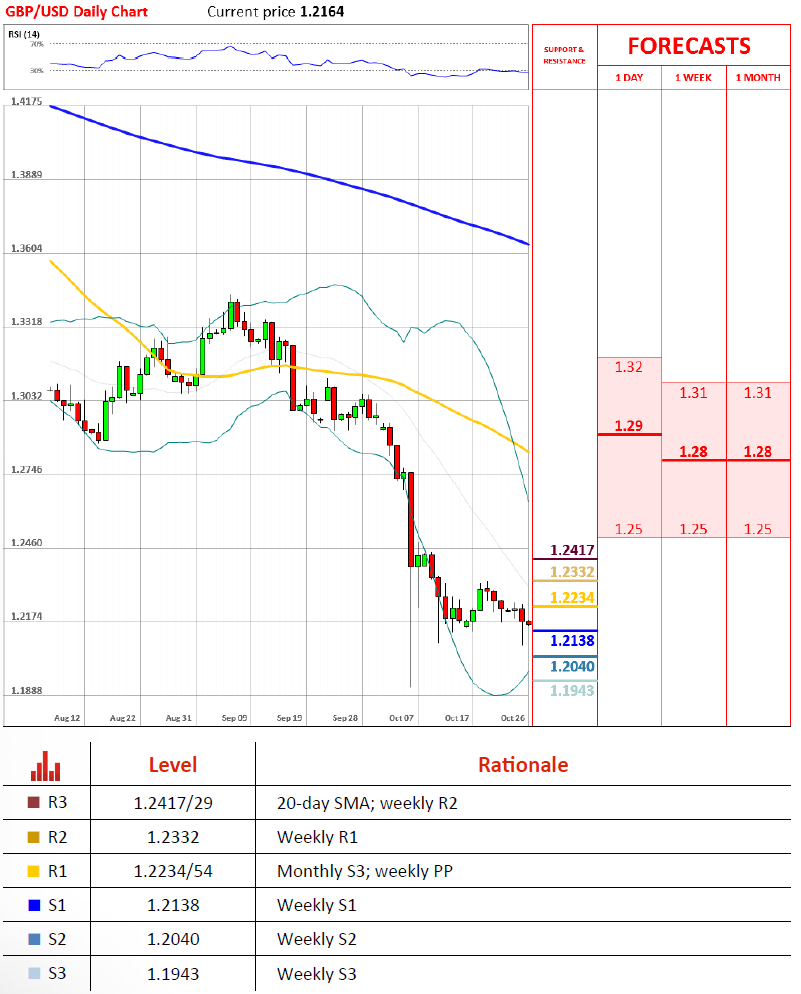Click the FORECASTS heading
The width and height of the screenshot is (801, 994).
pyautogui.click(x=689, y=46)
